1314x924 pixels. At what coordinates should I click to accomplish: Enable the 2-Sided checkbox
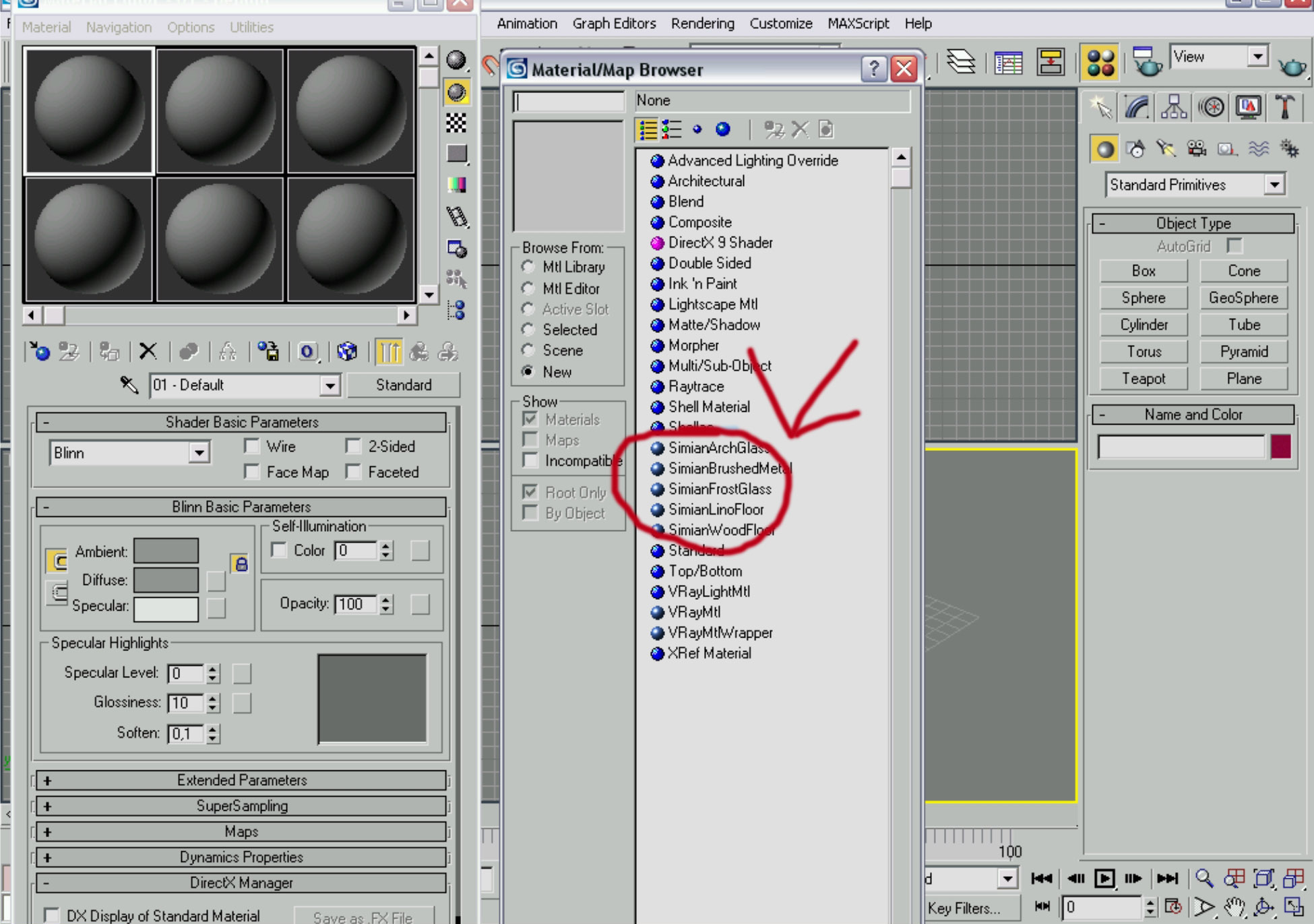353,446
